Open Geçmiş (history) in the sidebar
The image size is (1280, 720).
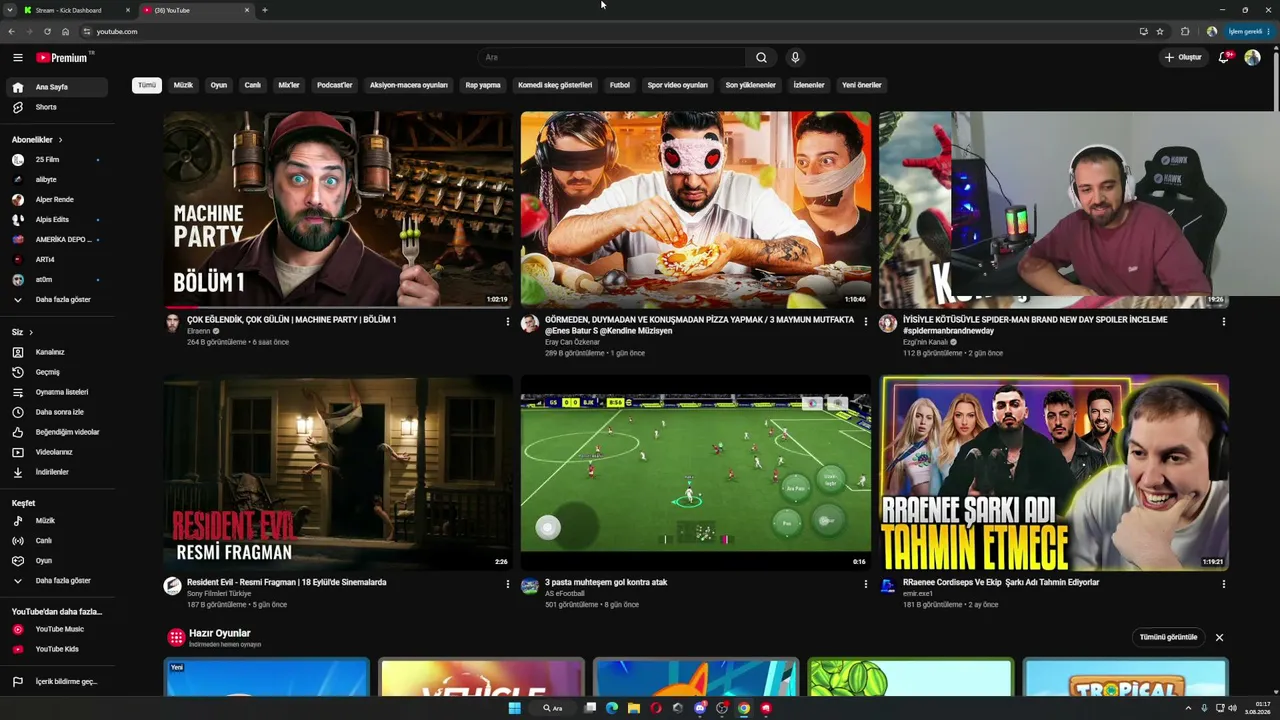(x=56, y=372)
